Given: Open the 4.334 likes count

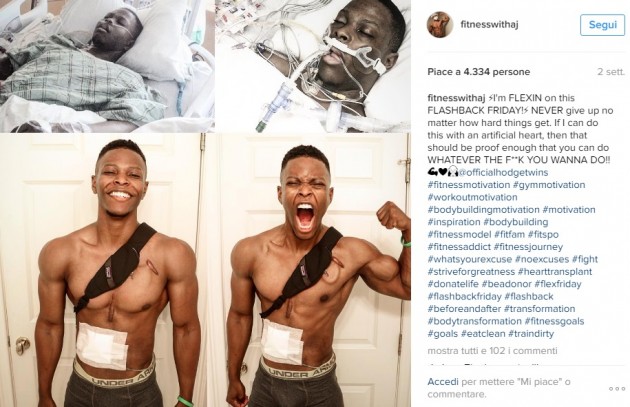Looking at the screenshot, I should tap(479, 72).
